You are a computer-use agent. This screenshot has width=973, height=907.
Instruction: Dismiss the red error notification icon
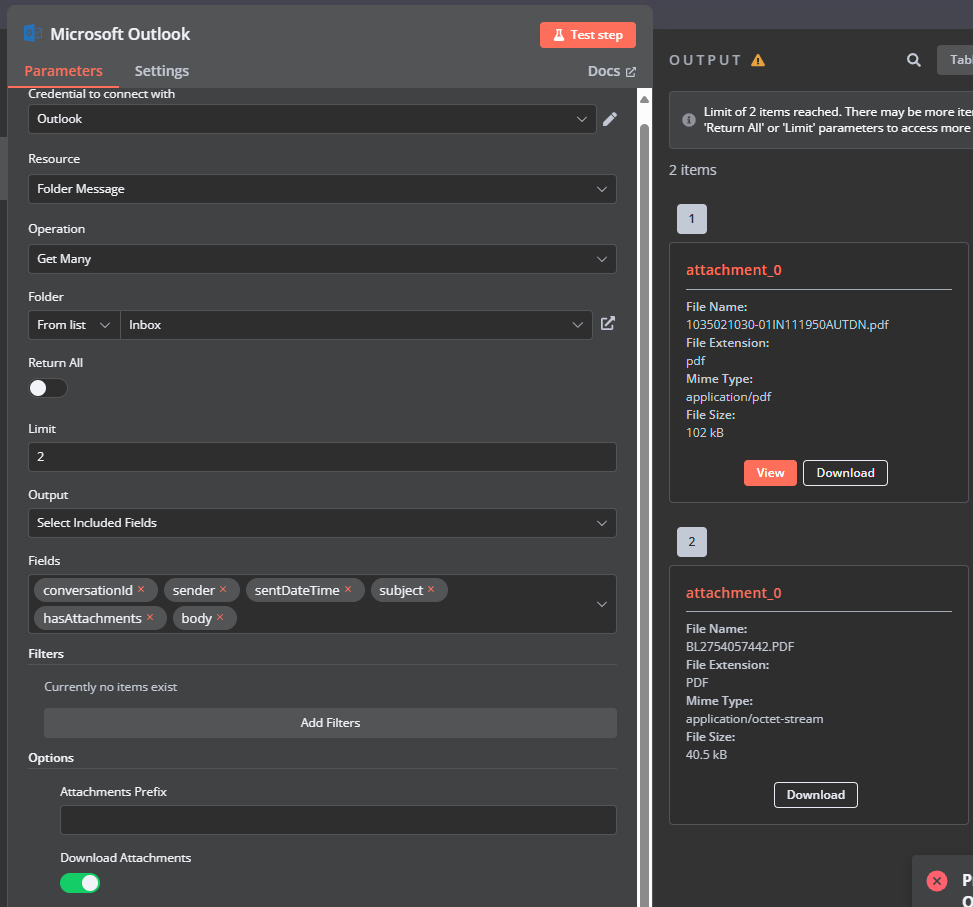pos(936,881)
